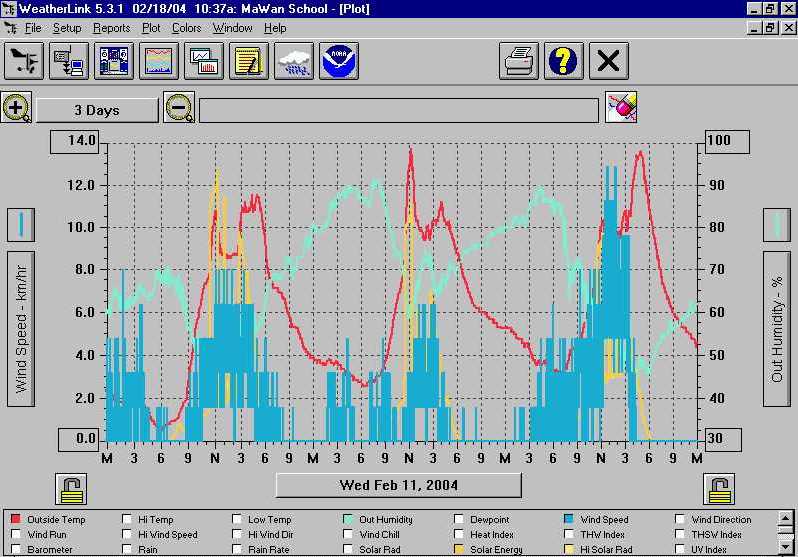Click the Out Humidity - % axis label
798x557 pixels.
[x=777, y=329]
